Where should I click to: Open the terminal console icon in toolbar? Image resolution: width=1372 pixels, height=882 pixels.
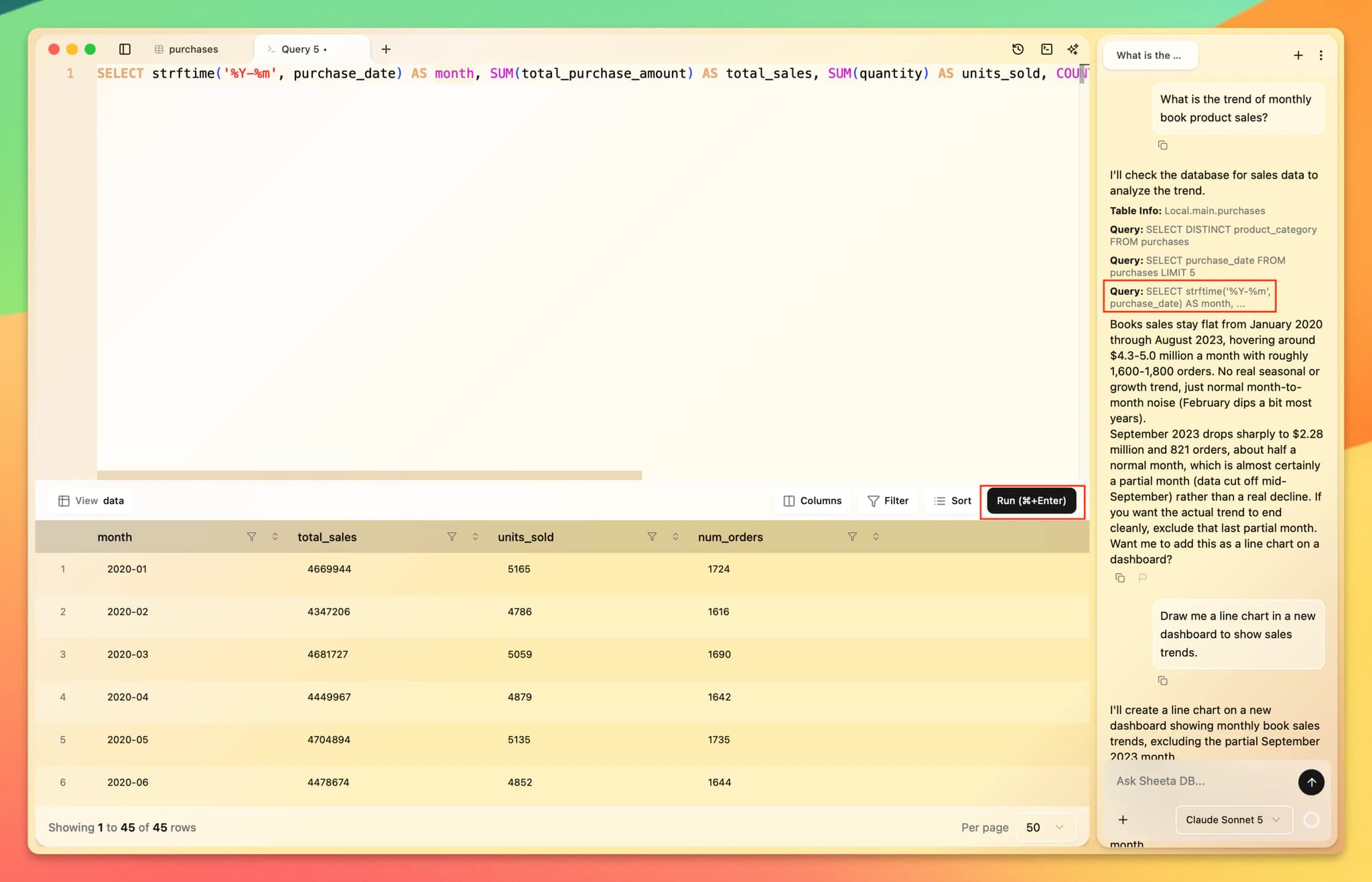pos(1046,49)
